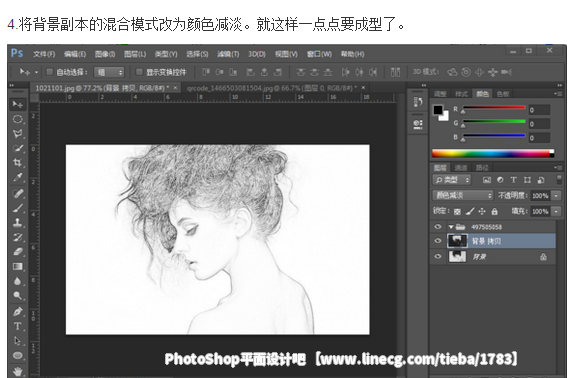The image size is (573, 378).
Task: Open the tool preset picker arrow
Action: (x=36, y=72)
